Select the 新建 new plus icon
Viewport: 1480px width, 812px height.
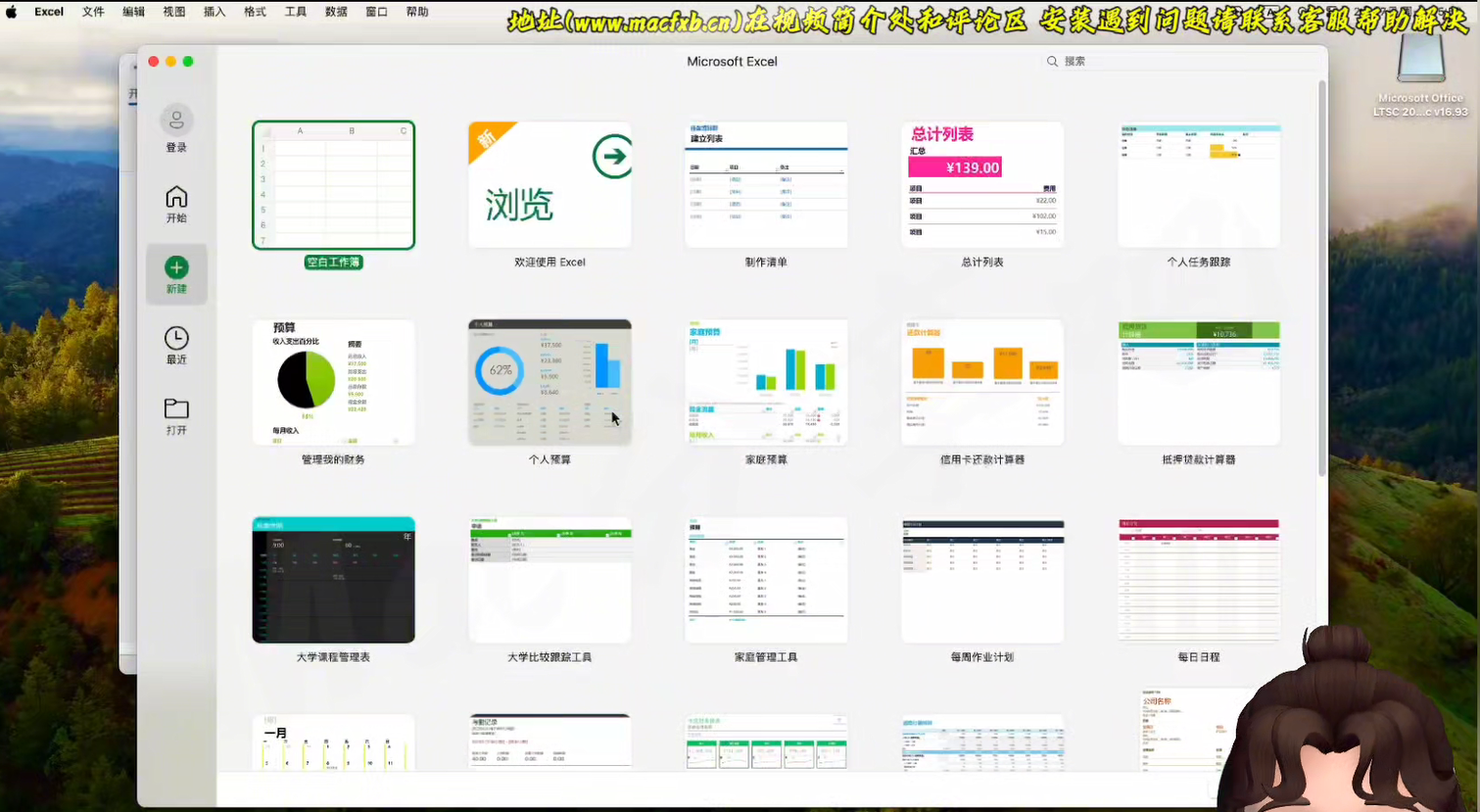coord(176,267)
